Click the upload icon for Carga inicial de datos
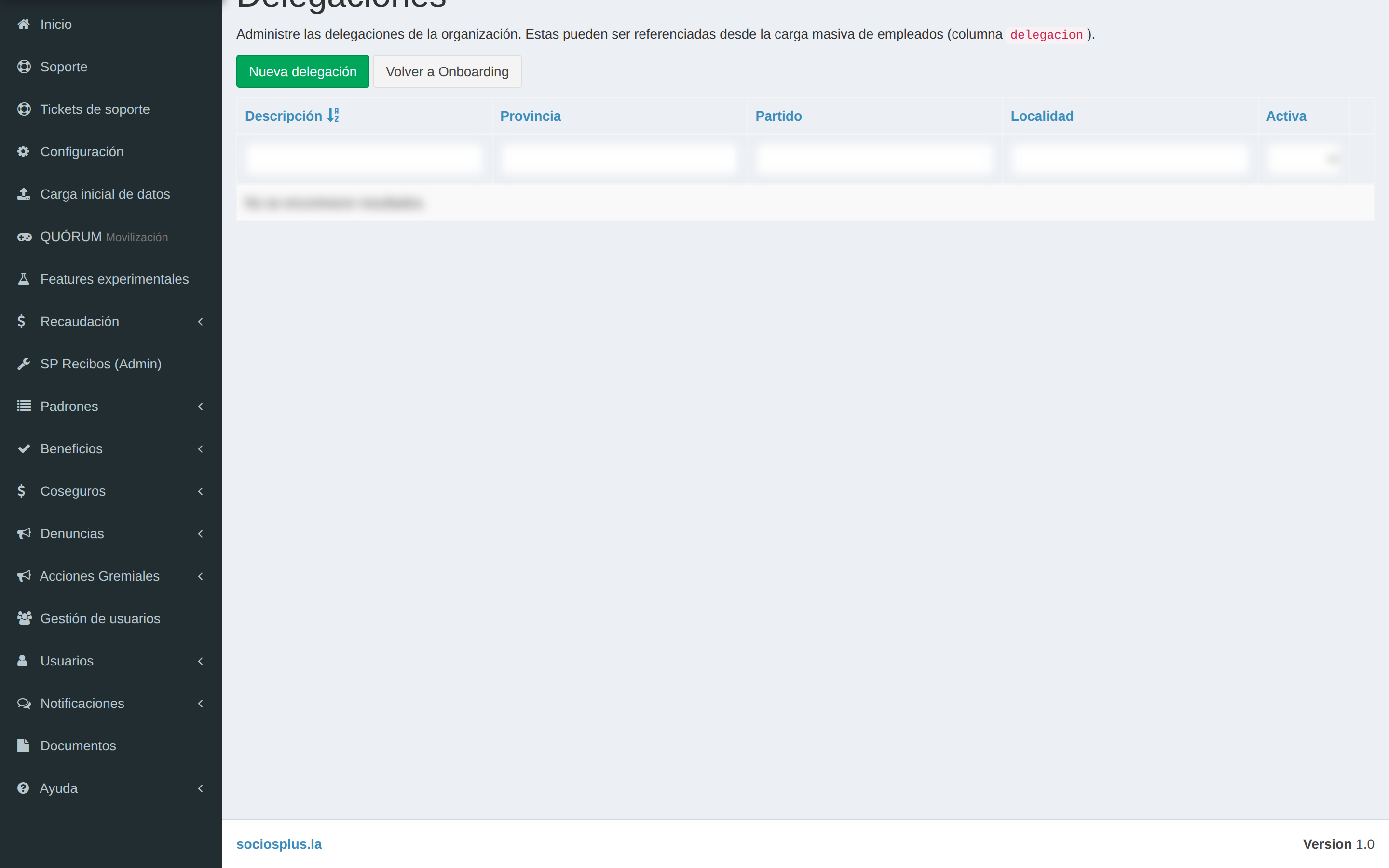The width and height of the screenshot is (1389, 868). click(24, 194)
